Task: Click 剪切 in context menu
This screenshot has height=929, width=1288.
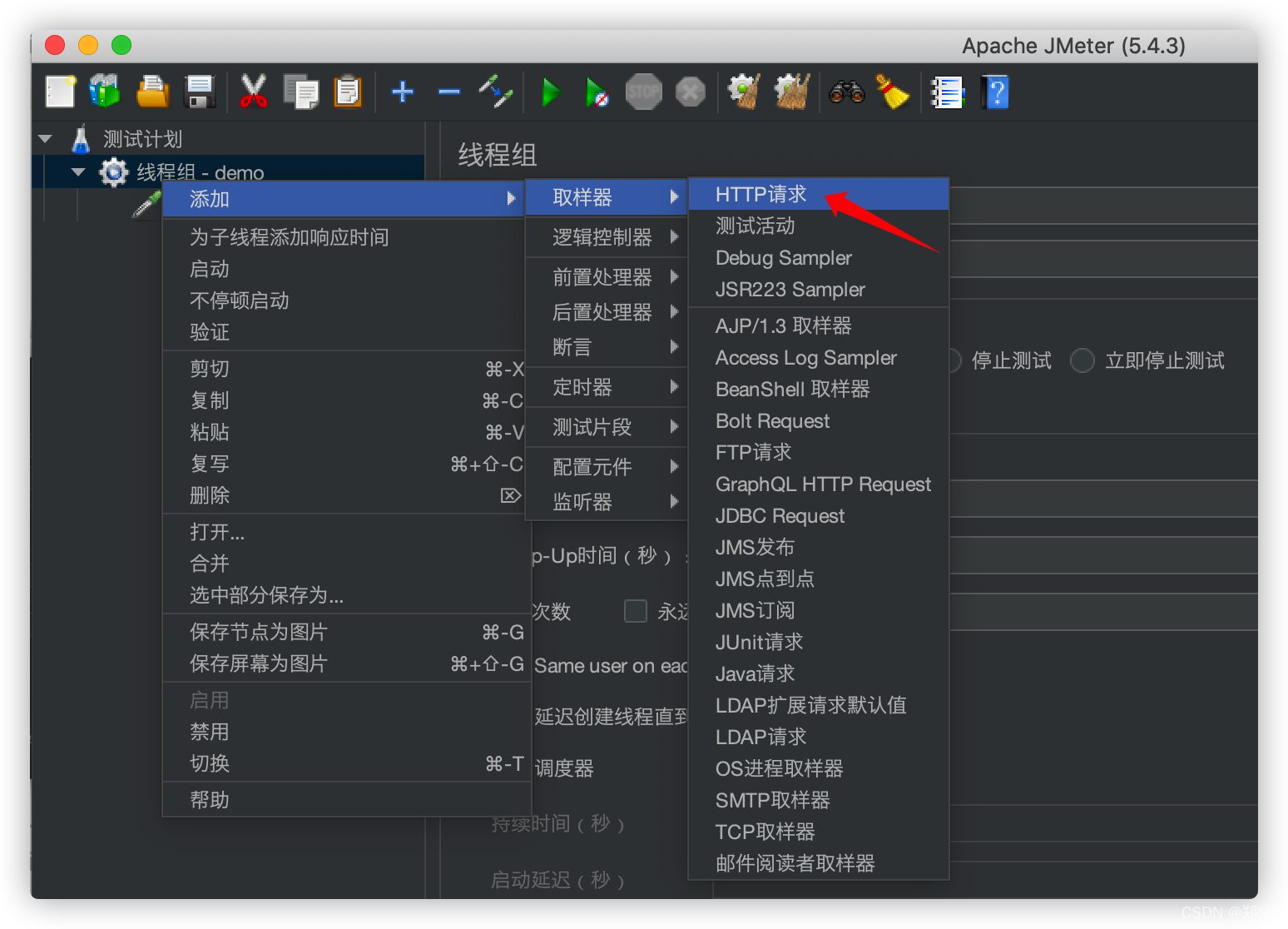Action: [x=343, y=369]
